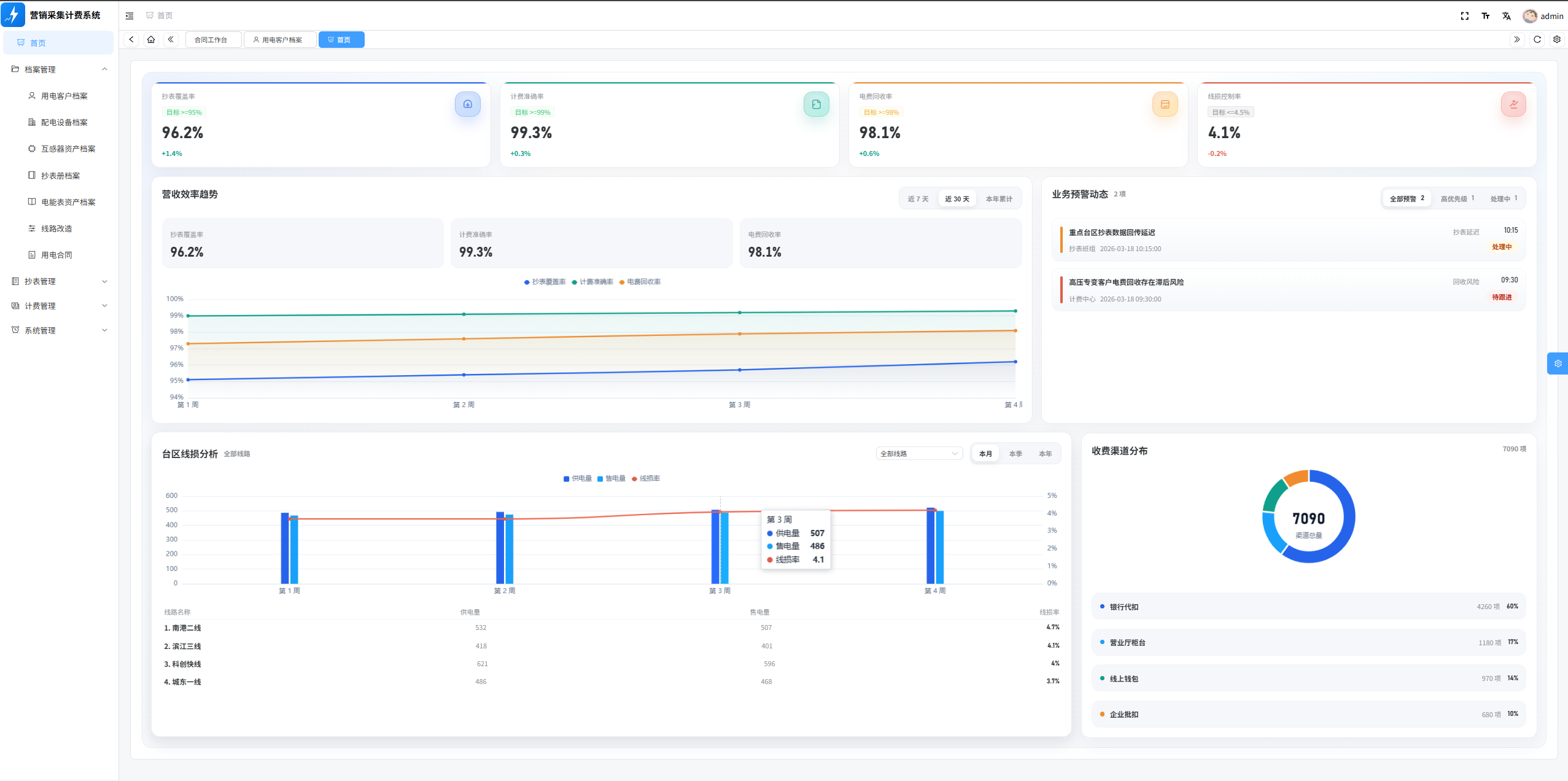The width and height of the screenshot is (1568, 781).
Task: Open 配电设备档案 in the sidebar
Action: pos(60,122)
